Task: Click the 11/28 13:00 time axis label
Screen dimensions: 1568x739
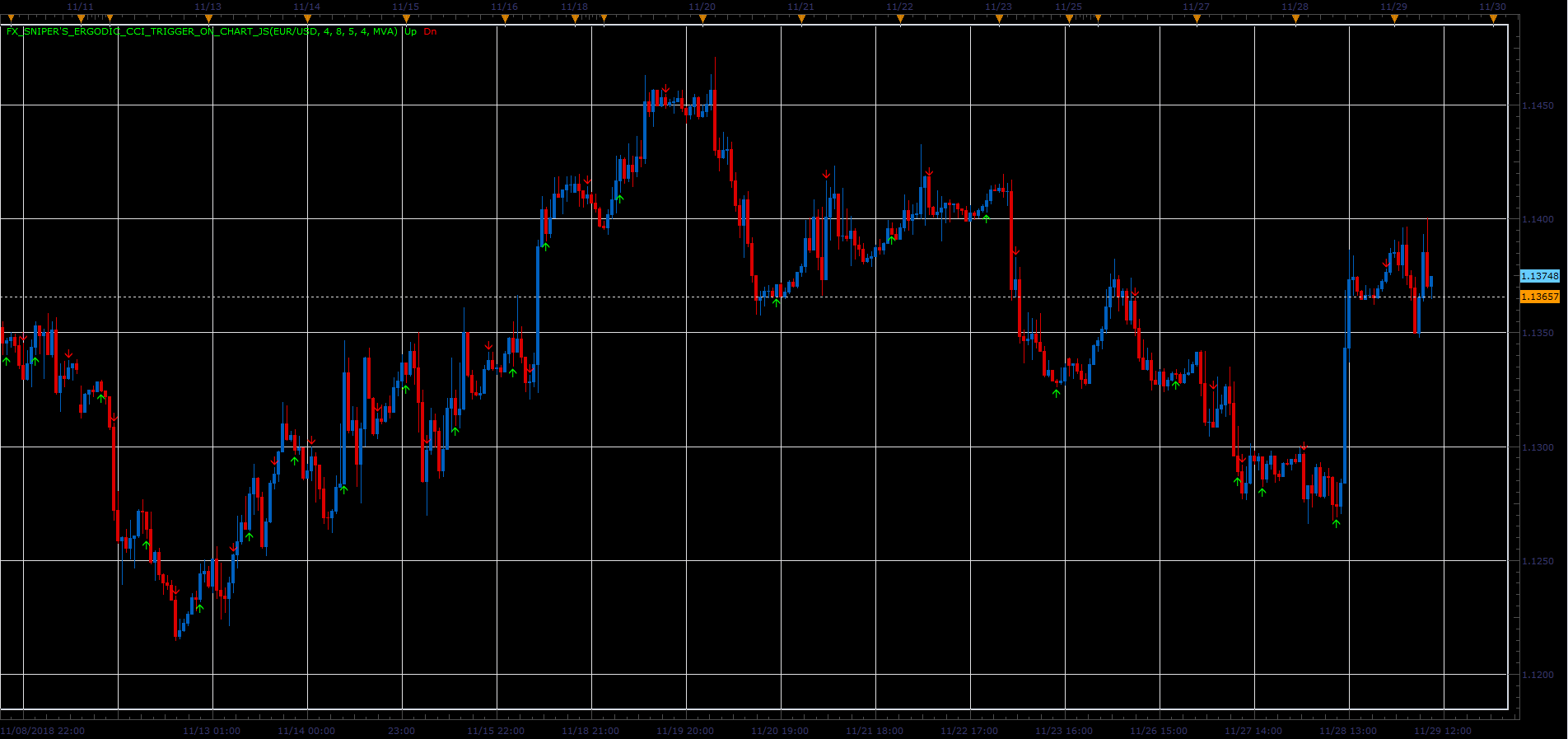Action: 1348,731
